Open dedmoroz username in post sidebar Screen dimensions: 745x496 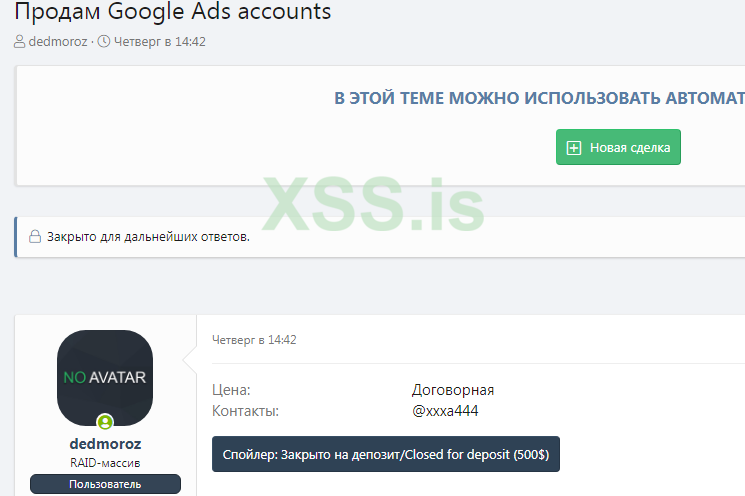point(105,444)
